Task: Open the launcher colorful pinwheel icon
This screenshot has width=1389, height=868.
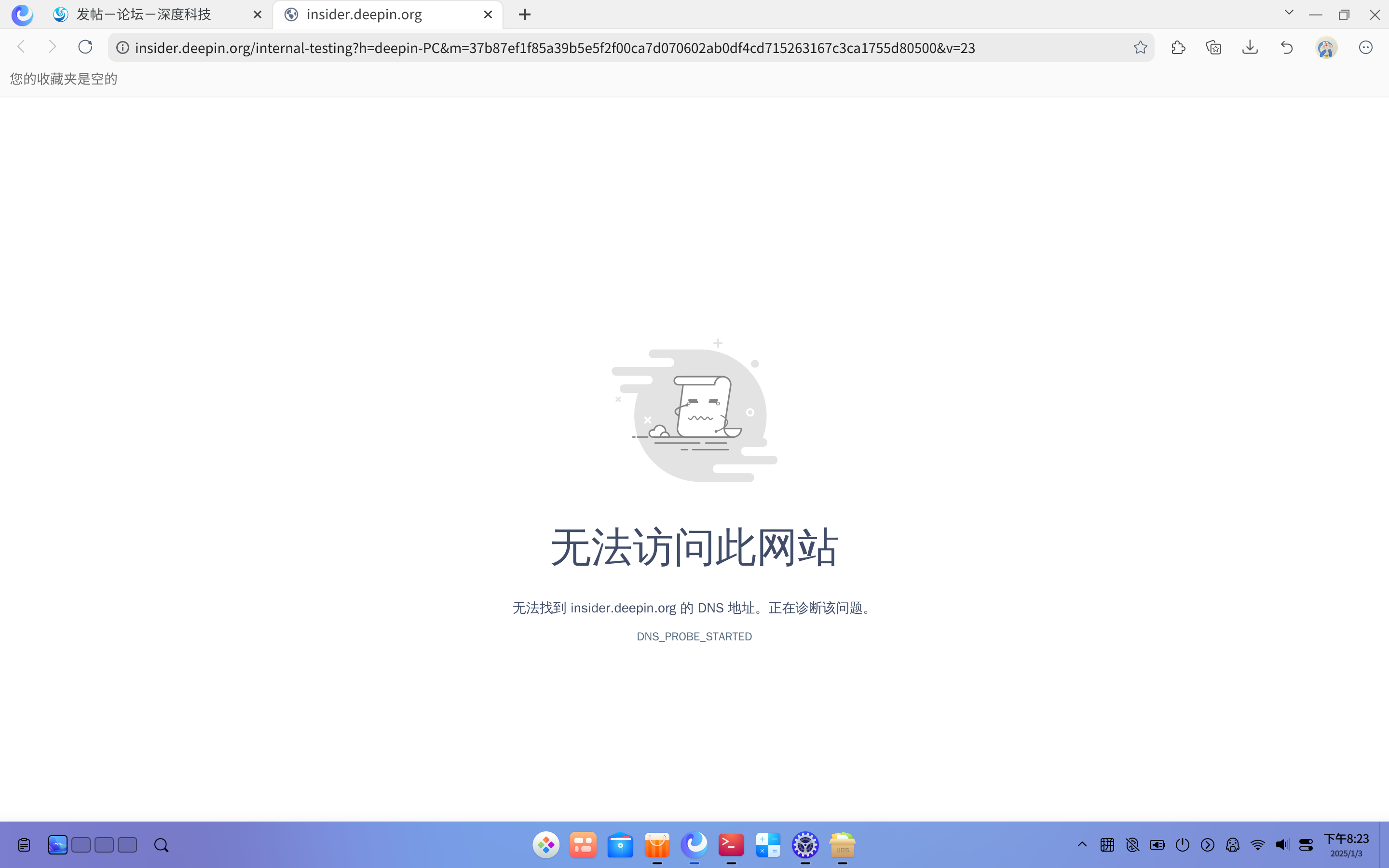Action: pos(546,845)
